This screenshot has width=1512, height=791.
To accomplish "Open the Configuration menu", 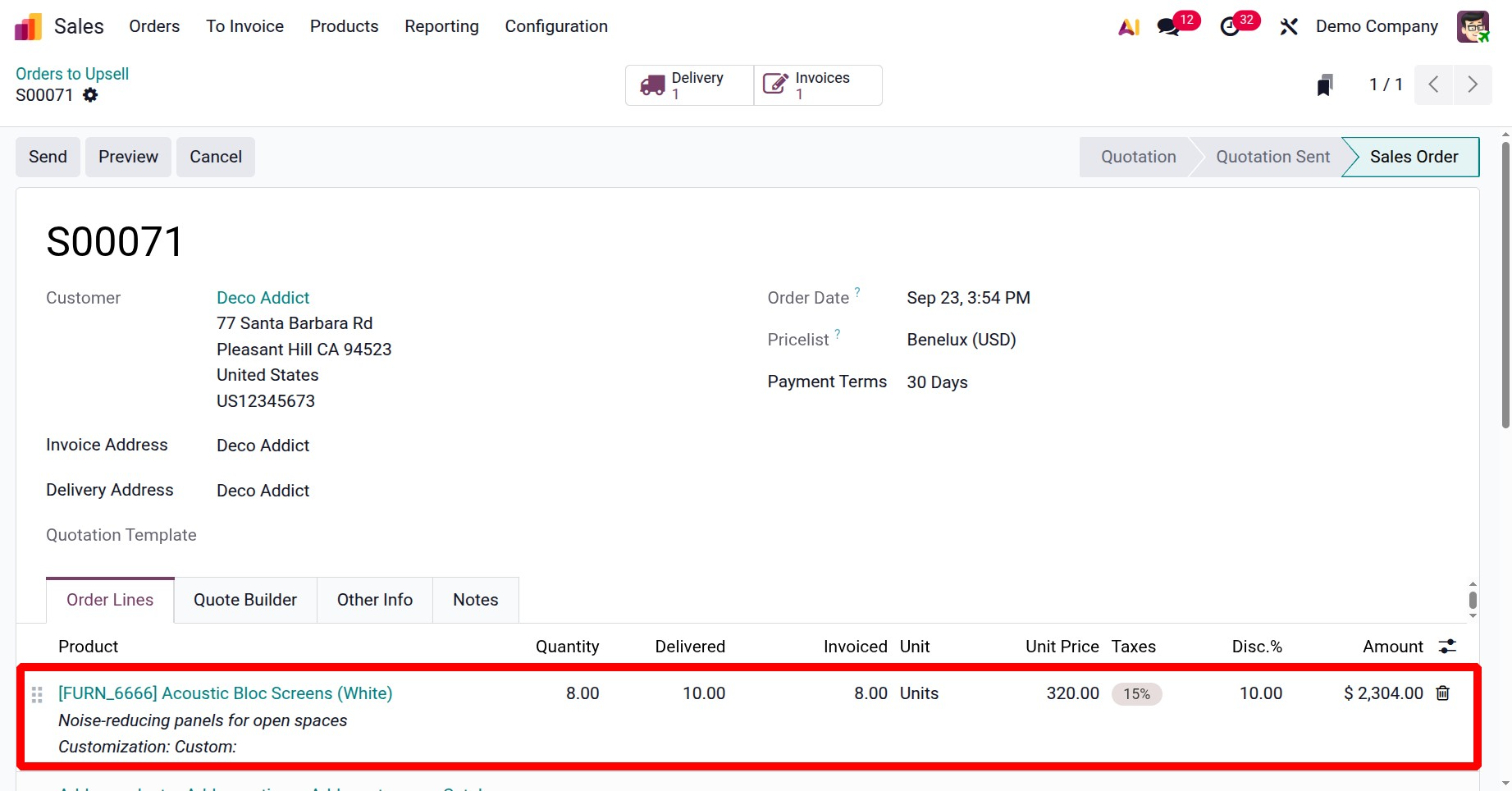I will 556,26.
